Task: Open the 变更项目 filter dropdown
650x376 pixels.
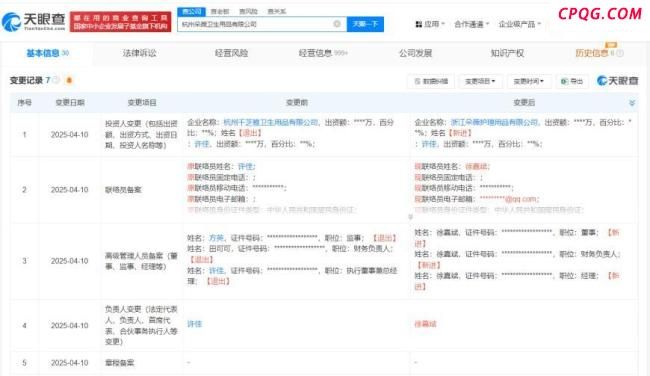Action: pyautogui.click(x=480, y=81)
